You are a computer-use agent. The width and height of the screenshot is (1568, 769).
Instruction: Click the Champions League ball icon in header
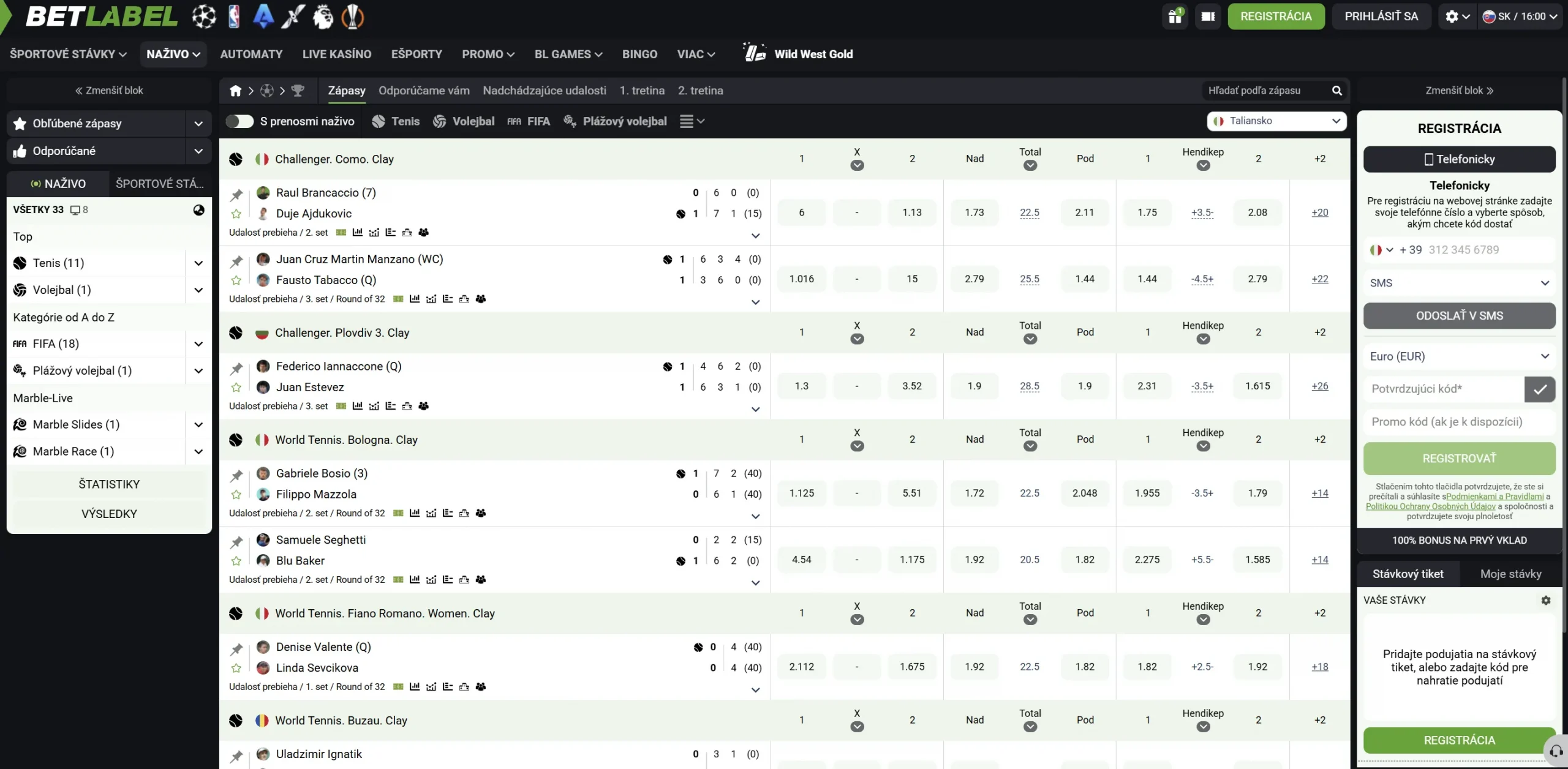coord(203,17)
